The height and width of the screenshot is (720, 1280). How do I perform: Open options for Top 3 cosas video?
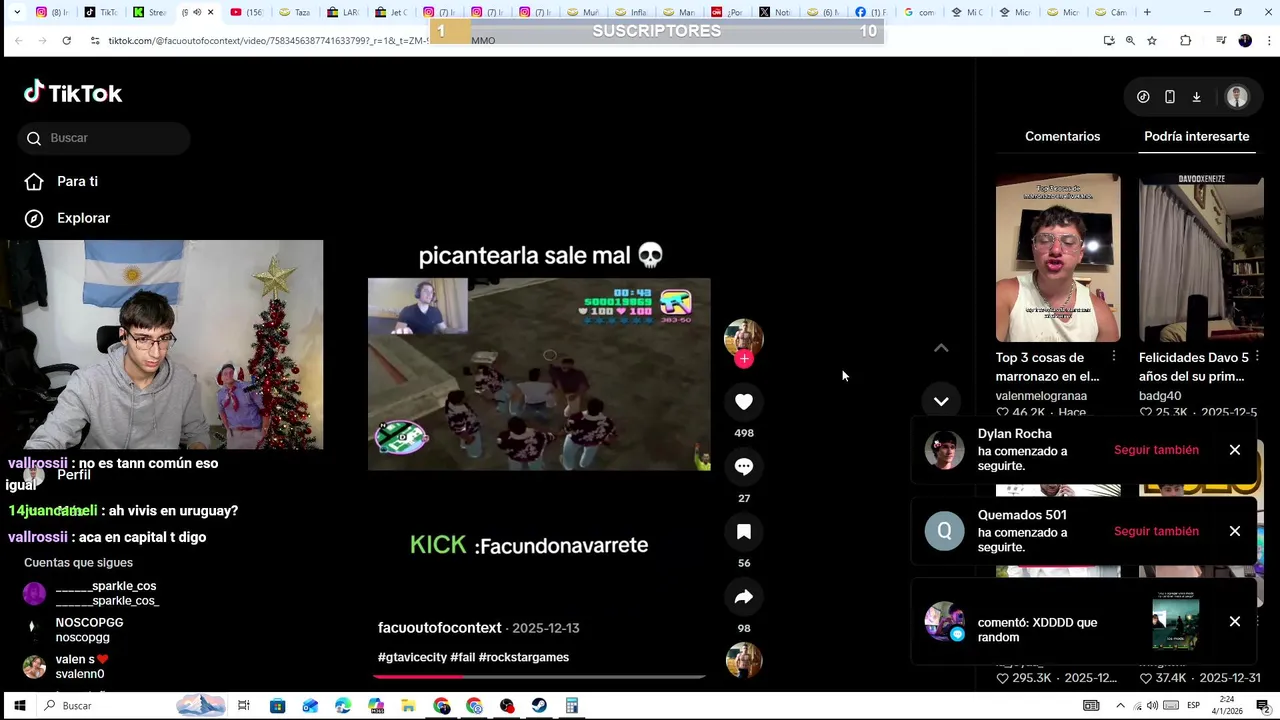pyautogui.click(x=1114, y=357)
